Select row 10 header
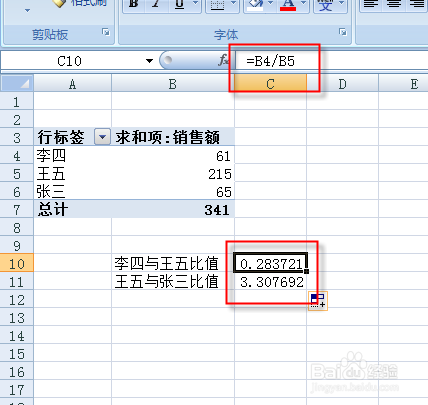428x405 pixels. pos(17,264)
